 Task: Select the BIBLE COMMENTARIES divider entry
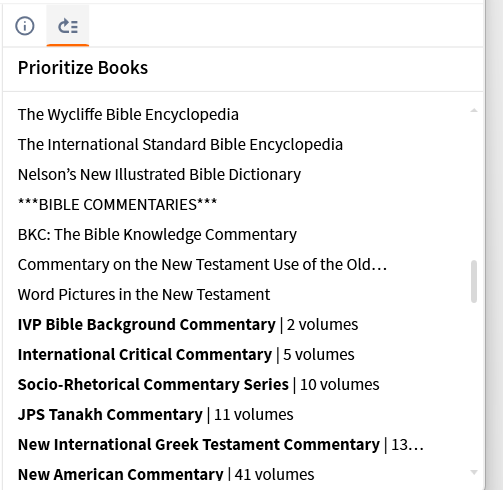[x=117, y=204]
